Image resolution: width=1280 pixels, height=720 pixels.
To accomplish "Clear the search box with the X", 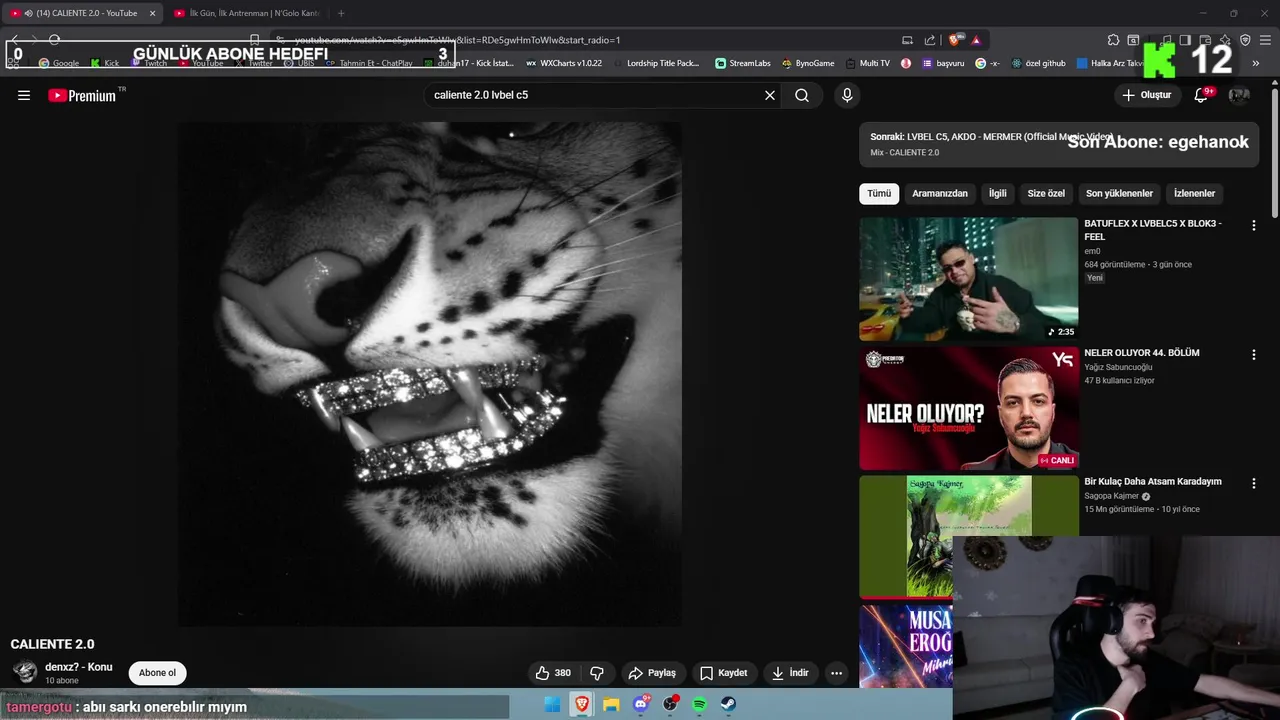I will (x=770, y=95).
